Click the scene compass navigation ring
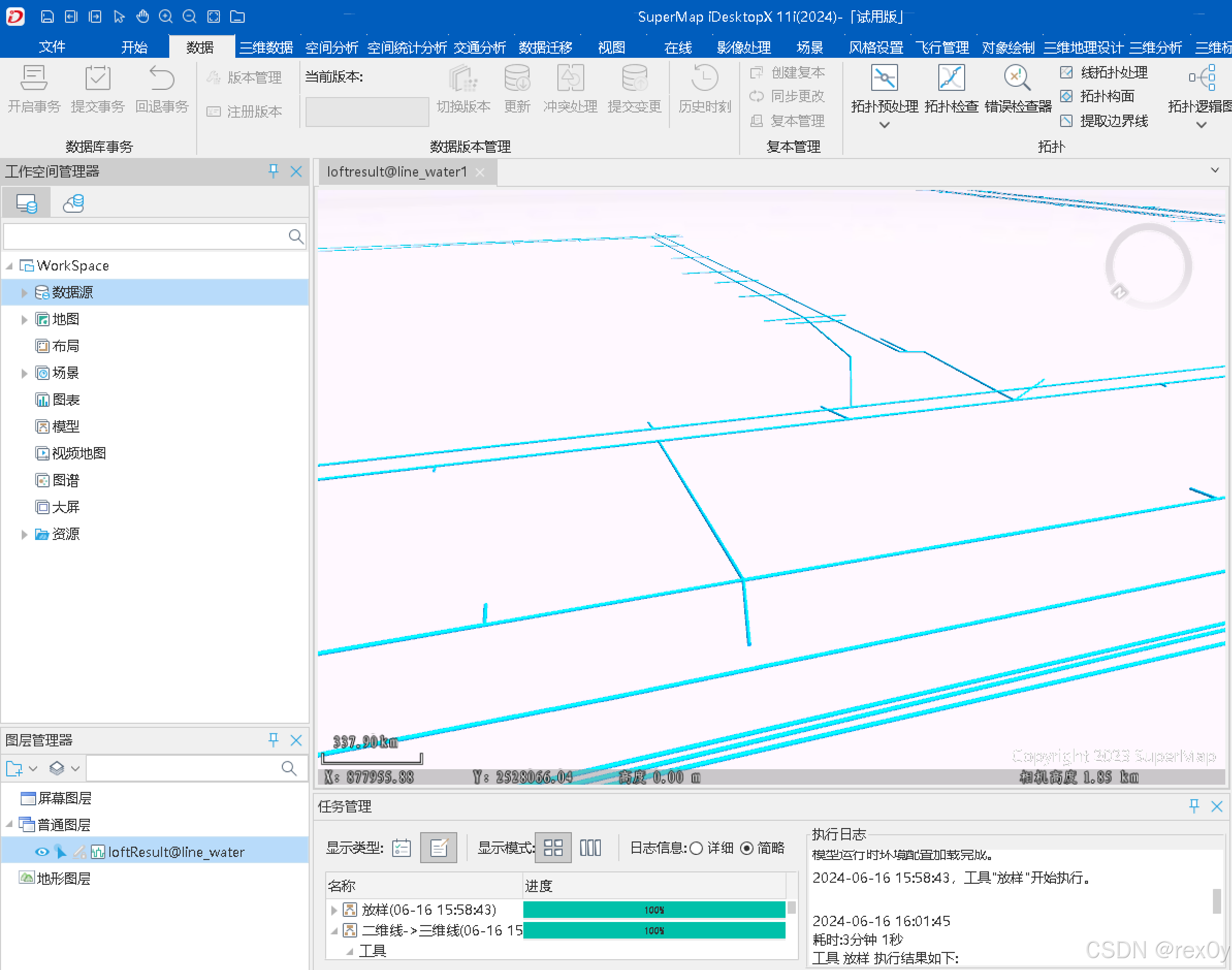 point(1148,266)
